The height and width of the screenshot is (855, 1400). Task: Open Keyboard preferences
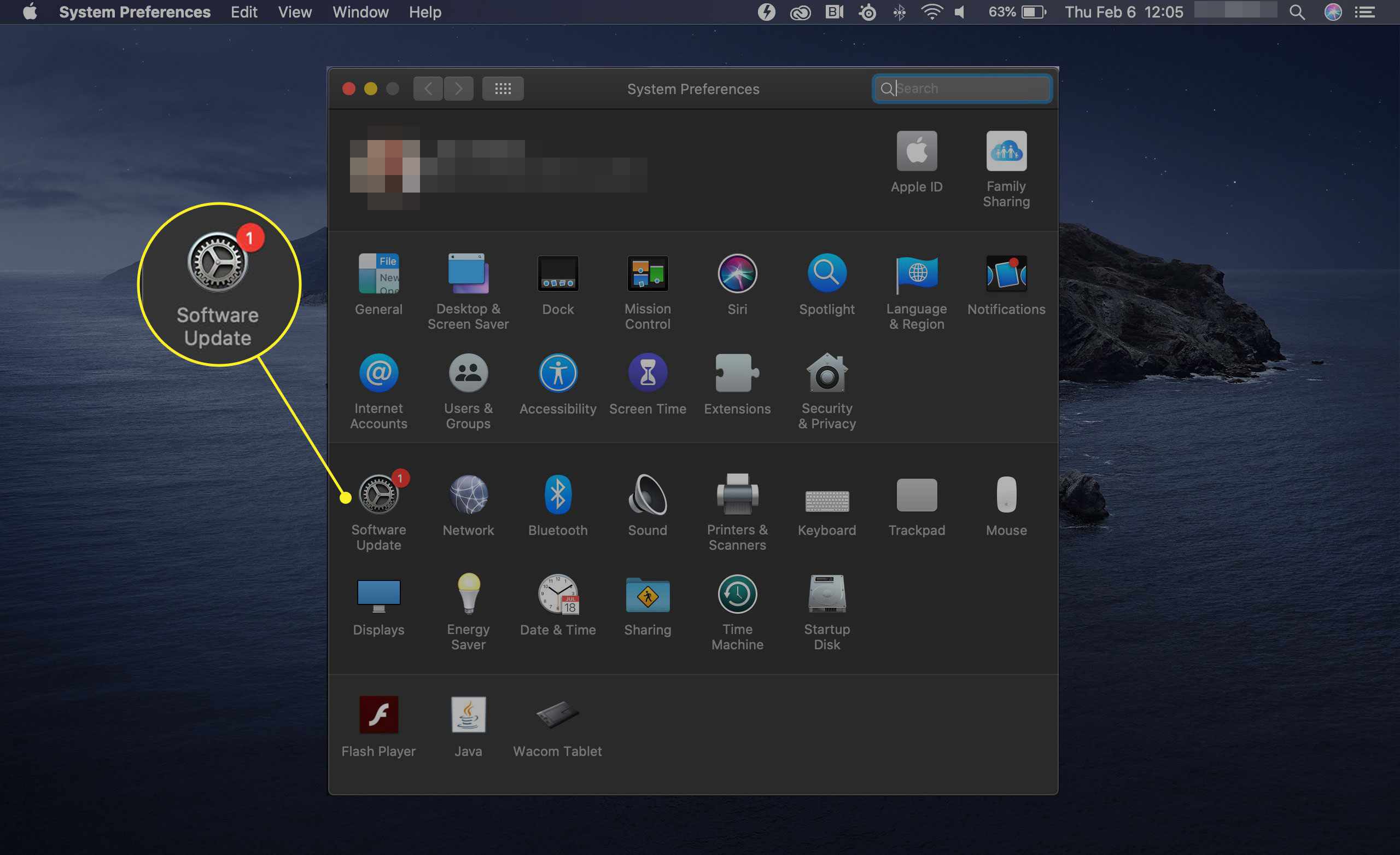click(827, 501)
